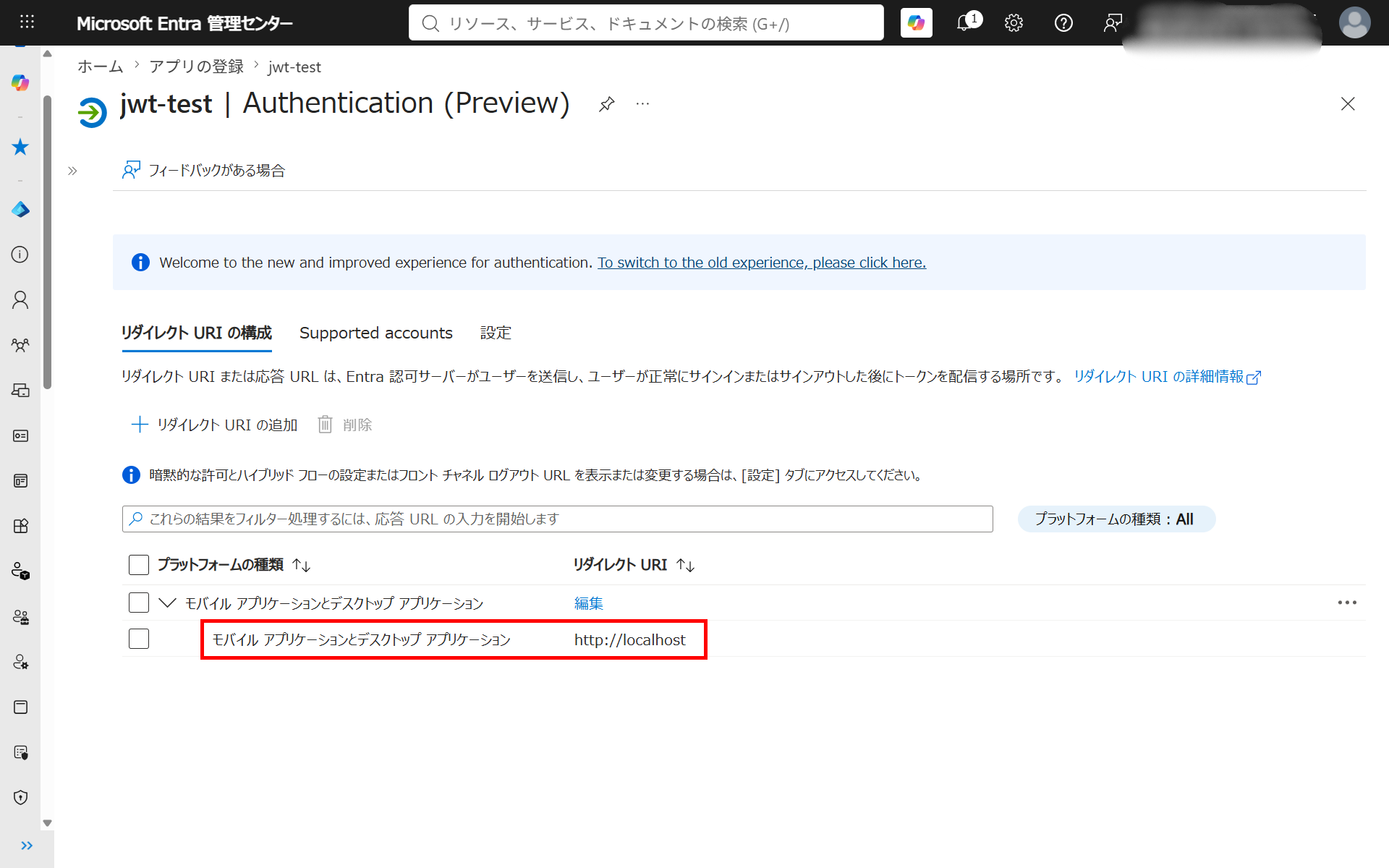
Task: Open the more options ellipsis beside title
Action: (642, 104)
